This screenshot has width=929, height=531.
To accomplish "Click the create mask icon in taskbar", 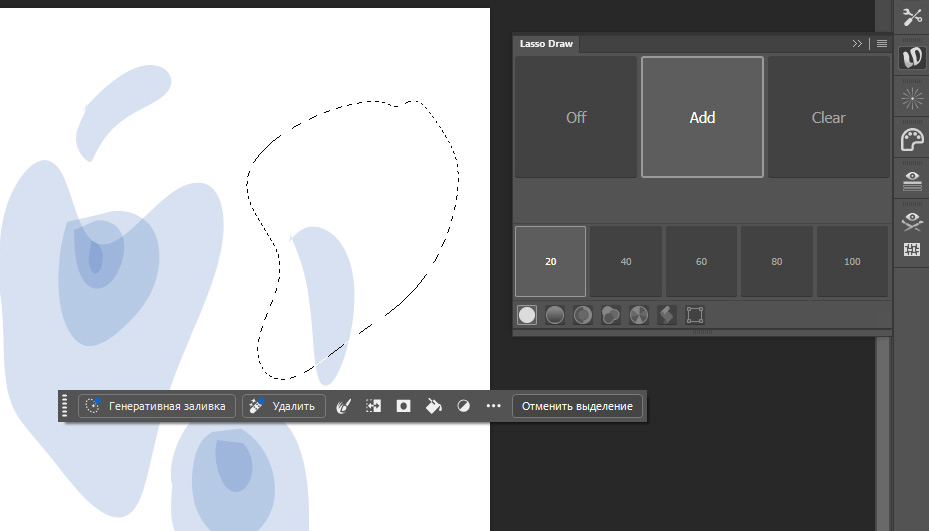I will pyautogui.click(x=403, y=406).
